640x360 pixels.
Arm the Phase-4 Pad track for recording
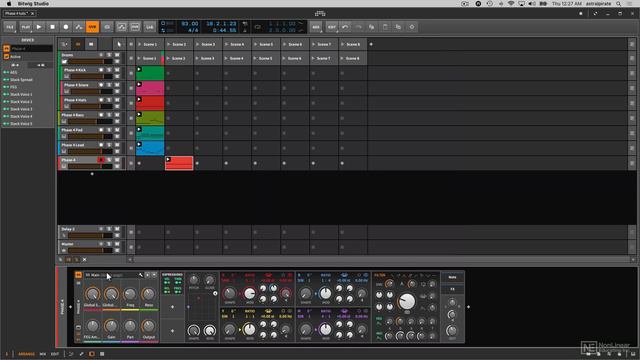click(x=101, y=130)
